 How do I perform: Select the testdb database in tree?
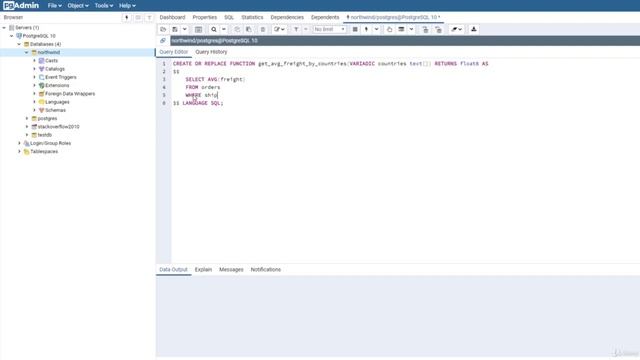(x=44, y=135)
